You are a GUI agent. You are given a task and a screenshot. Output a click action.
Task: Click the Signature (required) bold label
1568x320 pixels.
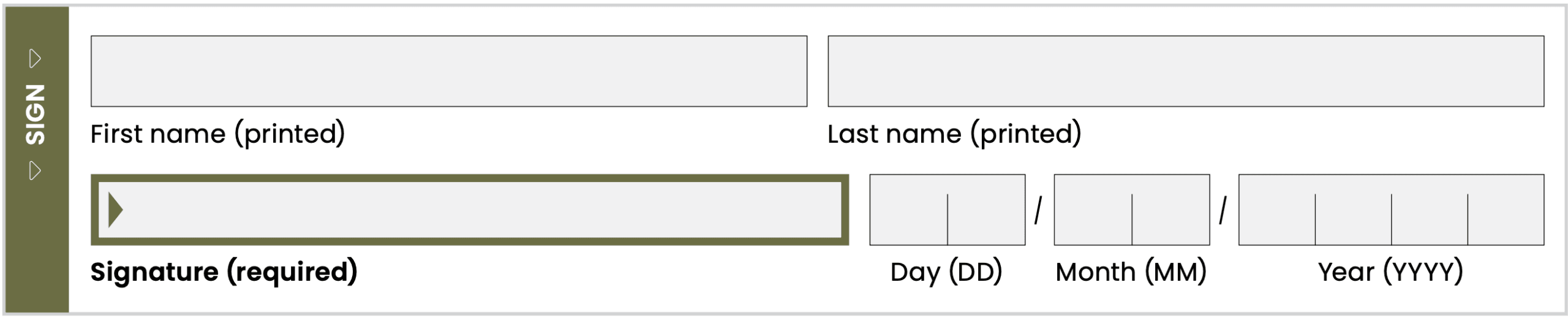coord(224,272)
